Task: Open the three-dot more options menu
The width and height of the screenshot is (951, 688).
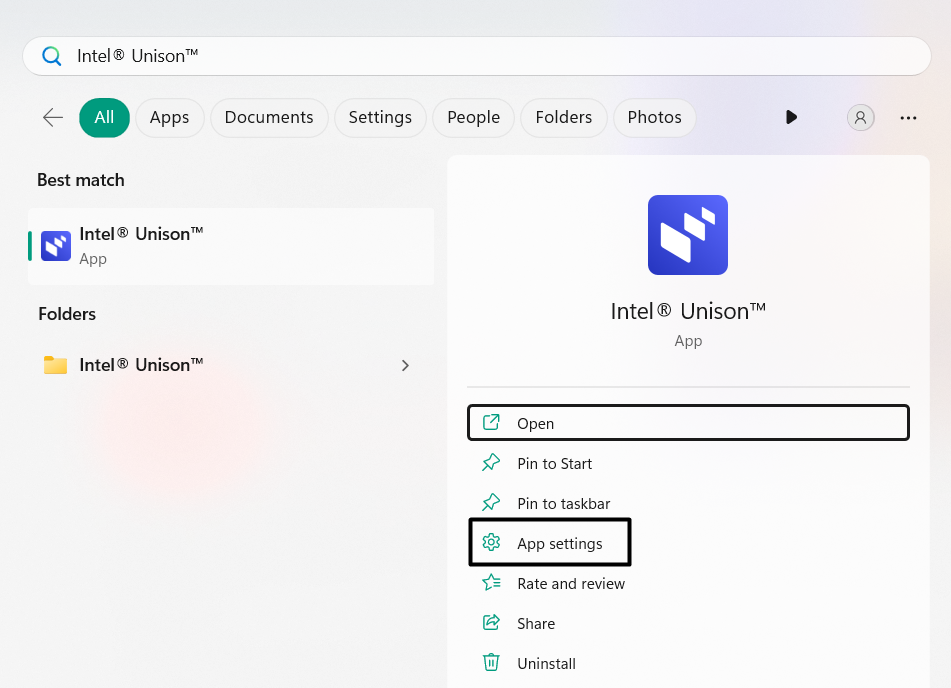Action: click(x=908, y=118)
